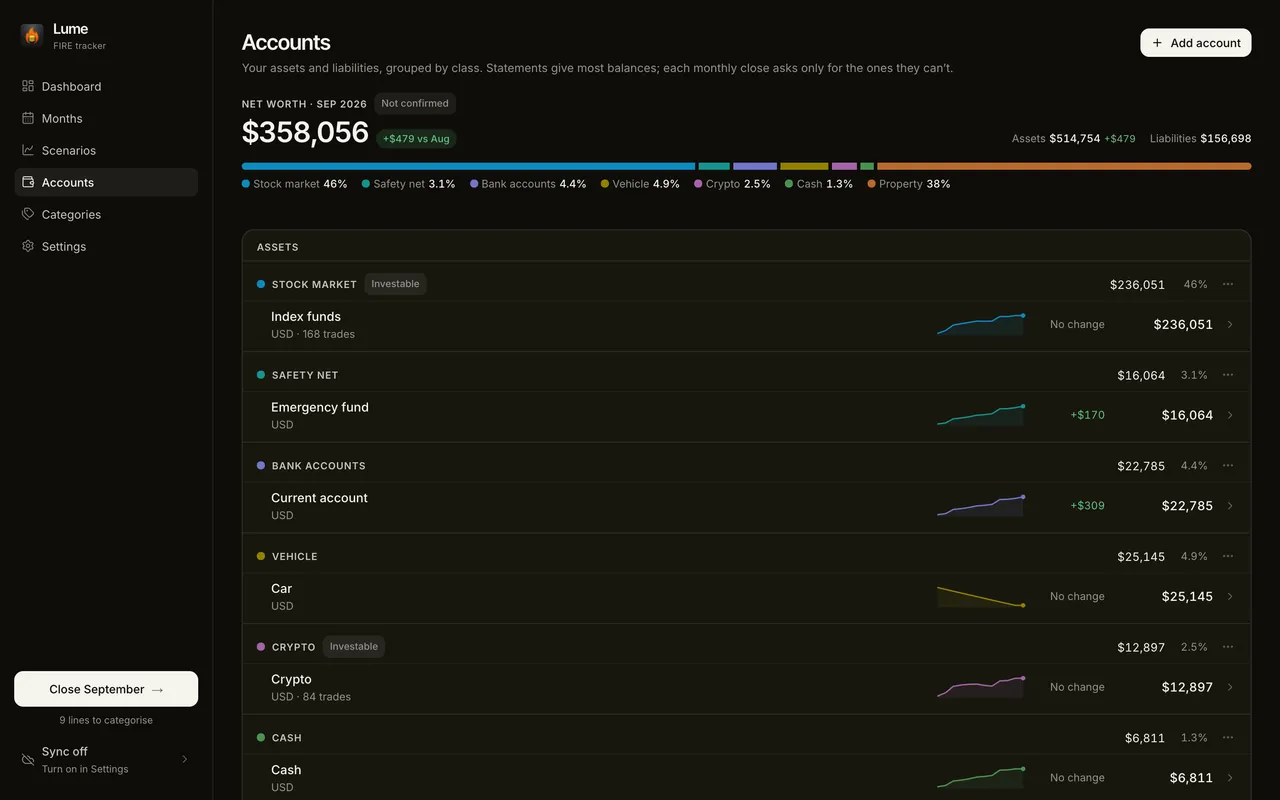
Task: Open the Vehicle group's three-dot menu
Action: point(1228,556)
